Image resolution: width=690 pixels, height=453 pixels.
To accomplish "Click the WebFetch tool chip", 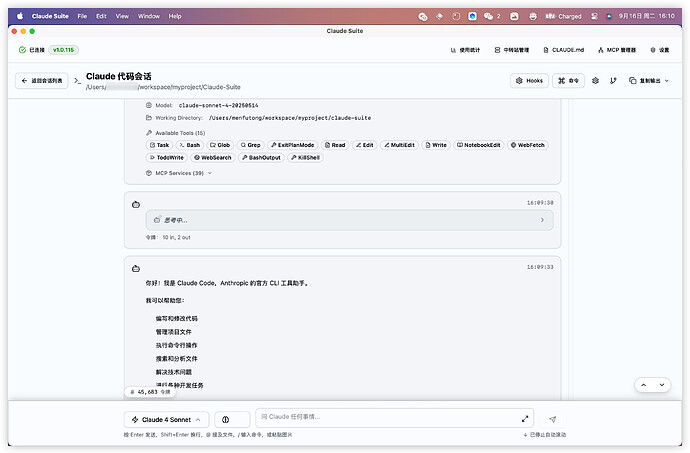I will point(527,145).
